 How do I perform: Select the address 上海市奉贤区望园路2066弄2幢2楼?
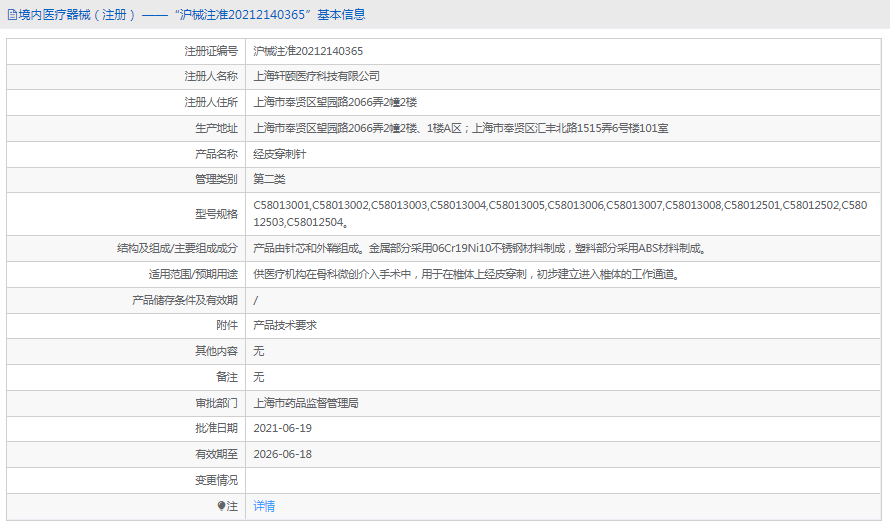click(335, 102)
